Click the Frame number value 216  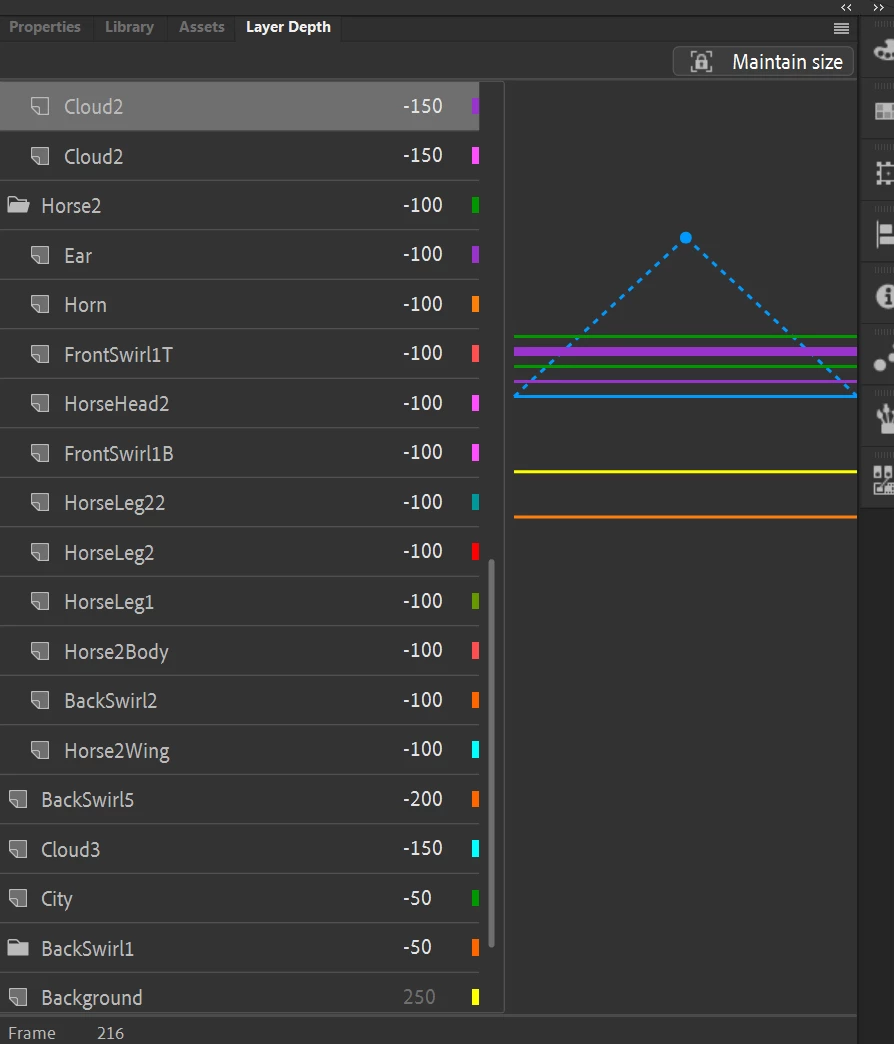point(111,1033)
